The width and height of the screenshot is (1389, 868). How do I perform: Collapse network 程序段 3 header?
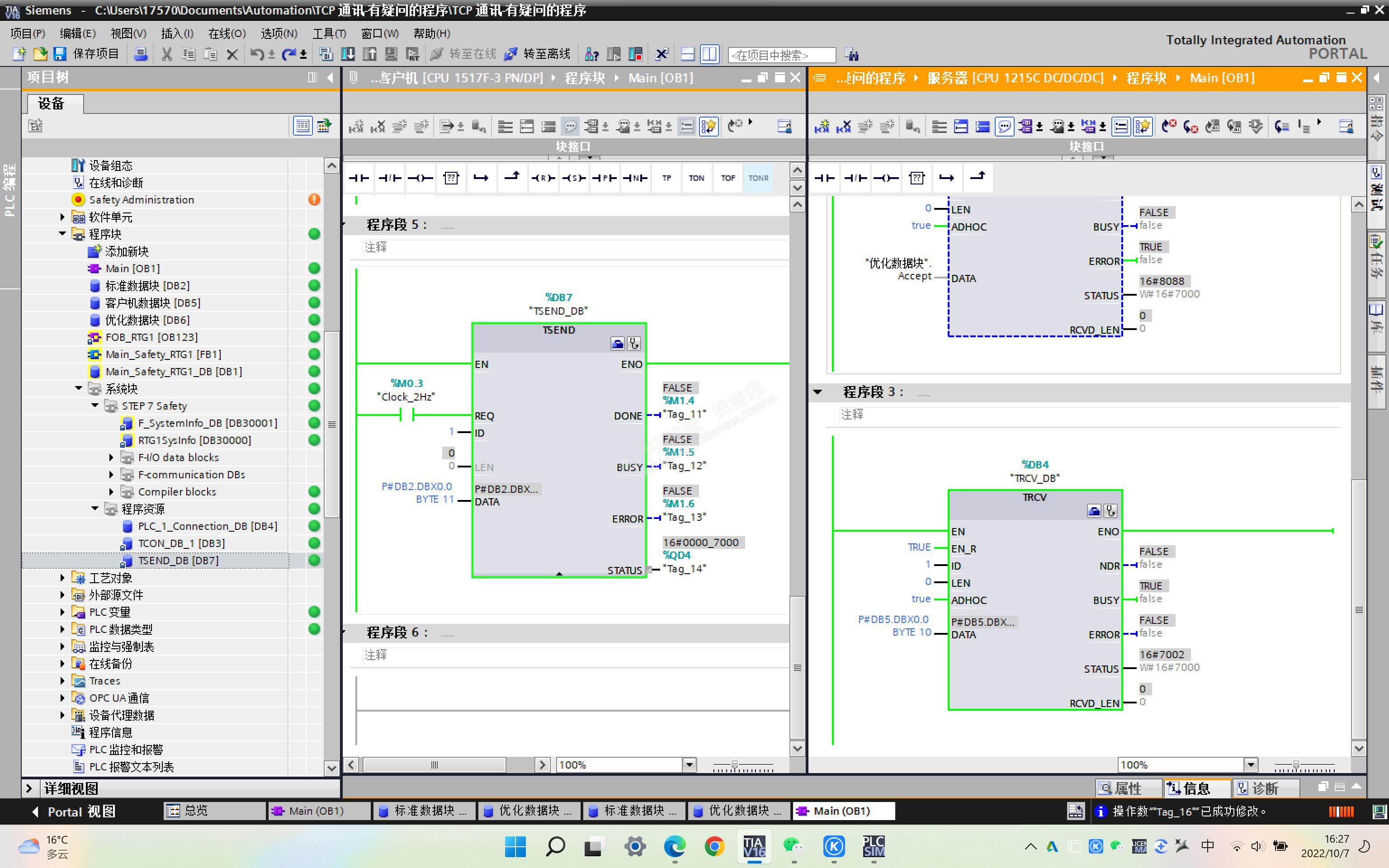coord(818,392)
